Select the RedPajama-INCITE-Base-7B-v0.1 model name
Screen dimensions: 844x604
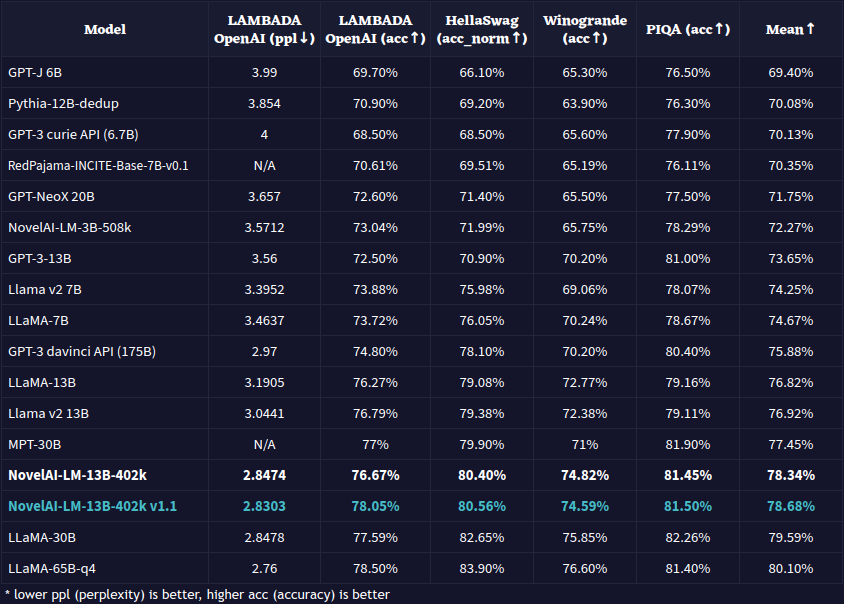(99, 165)
